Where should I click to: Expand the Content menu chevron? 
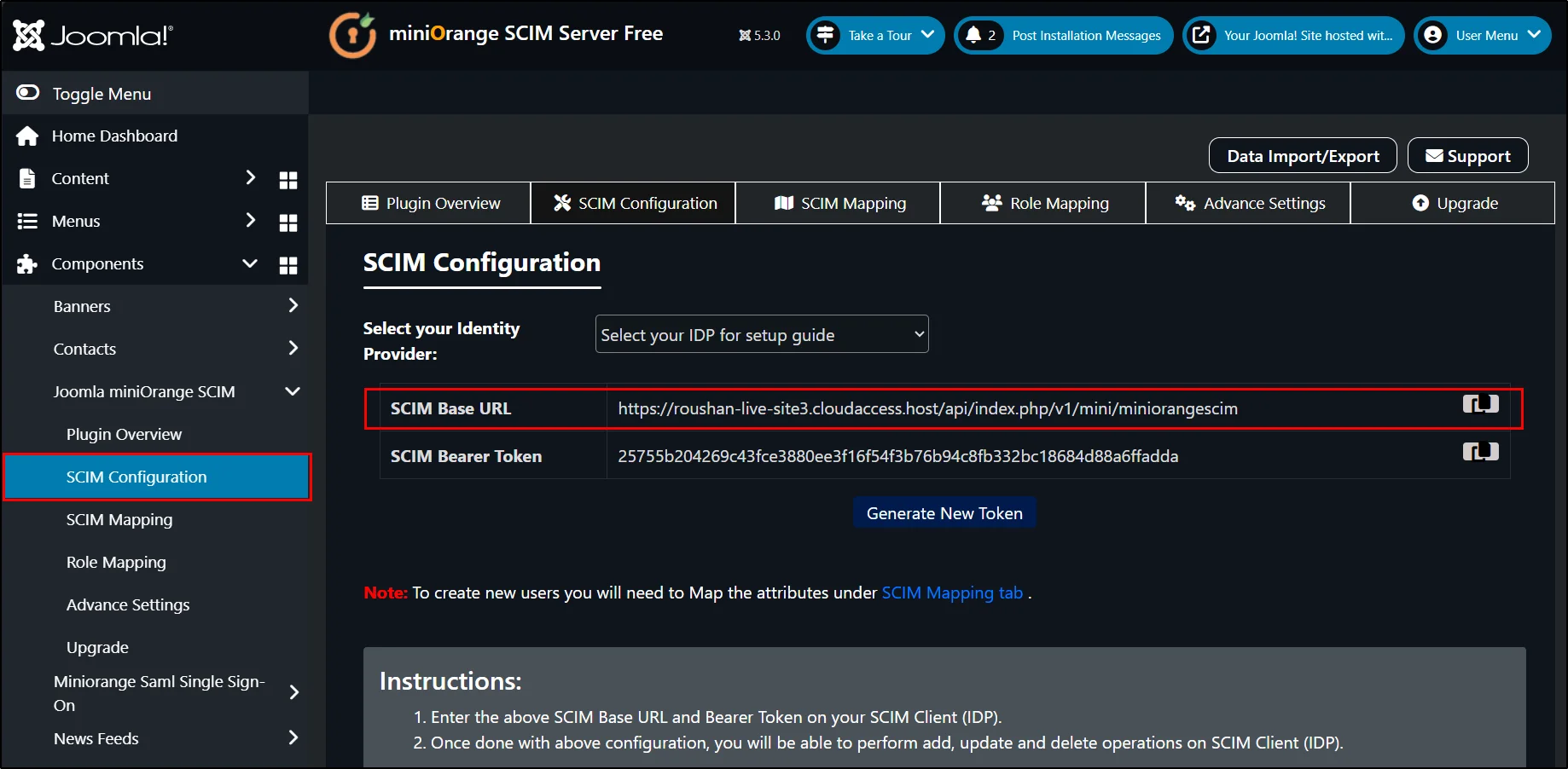point(250,177)
